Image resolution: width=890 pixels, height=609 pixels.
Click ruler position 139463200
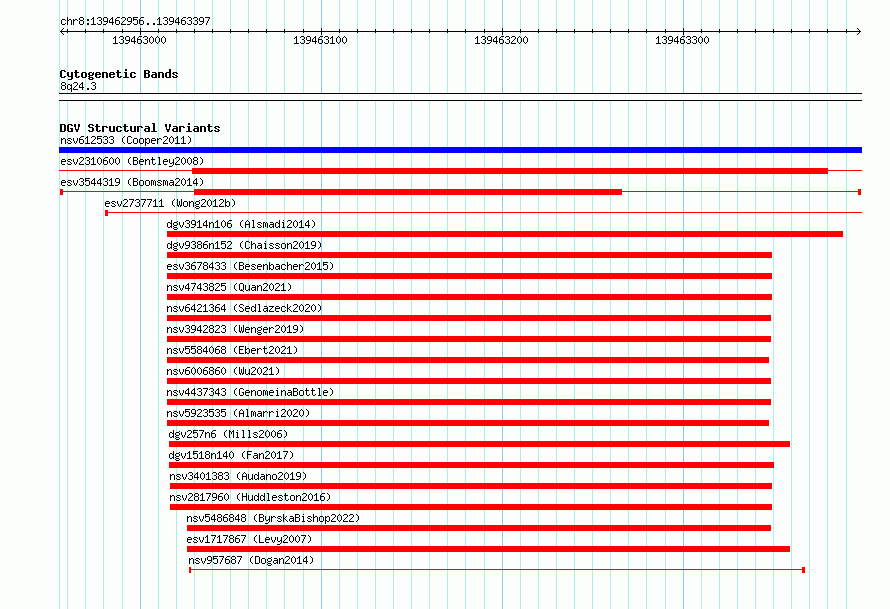[501, 40]
